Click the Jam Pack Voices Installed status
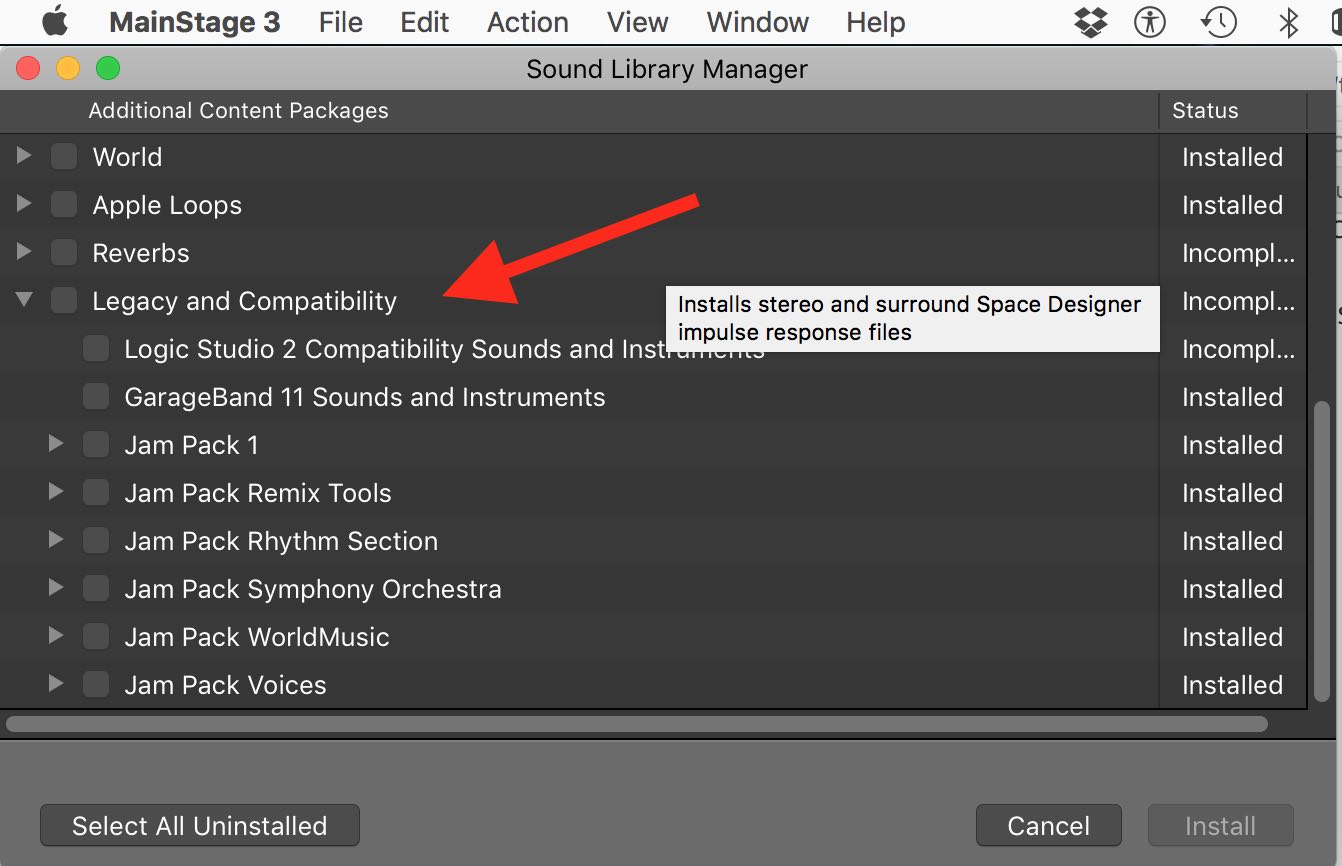 pyautogui.click(x=1232, y=685)
